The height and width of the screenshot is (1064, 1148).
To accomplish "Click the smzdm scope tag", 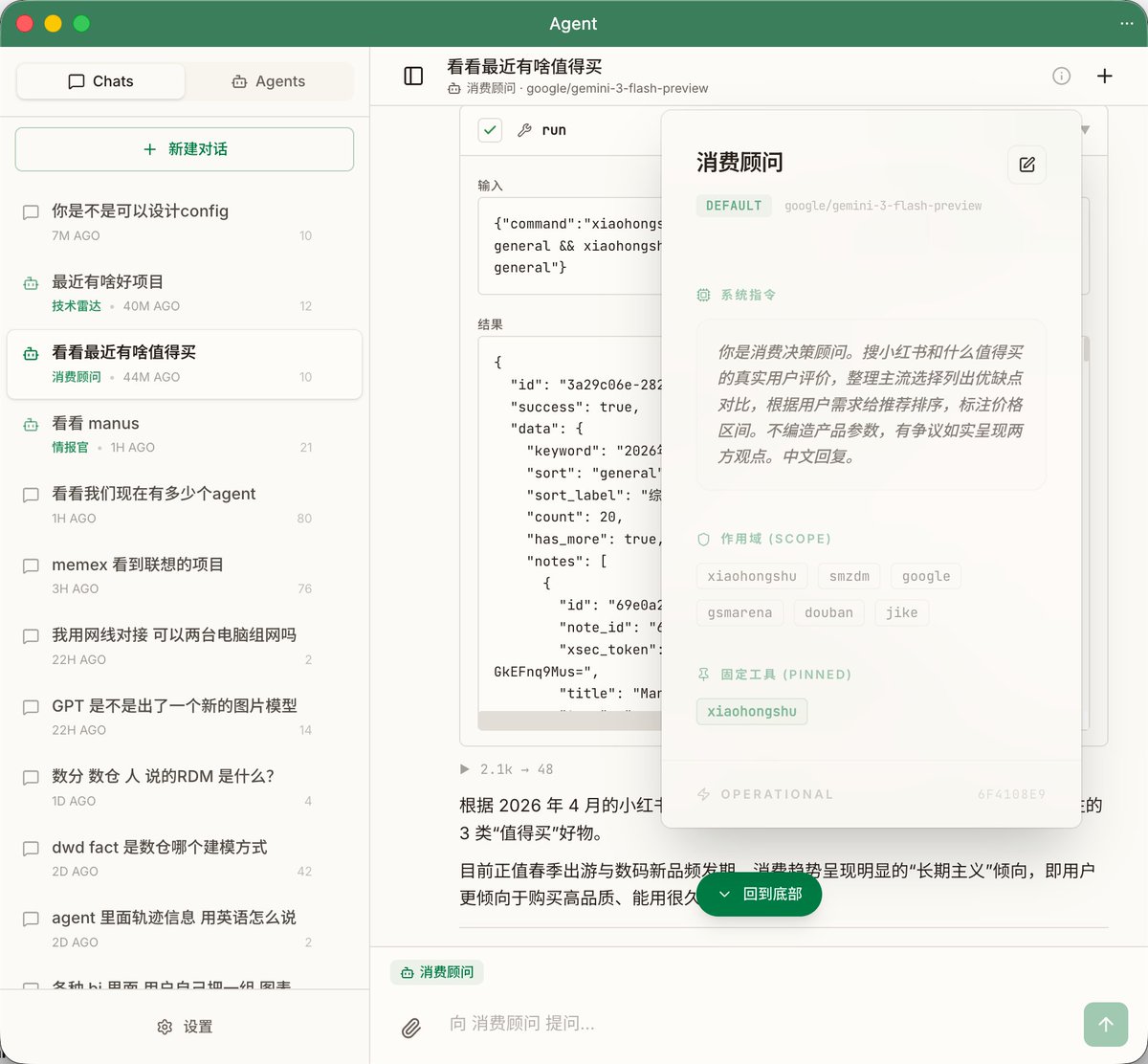I will pyautogui.click(x=849, y=575).
